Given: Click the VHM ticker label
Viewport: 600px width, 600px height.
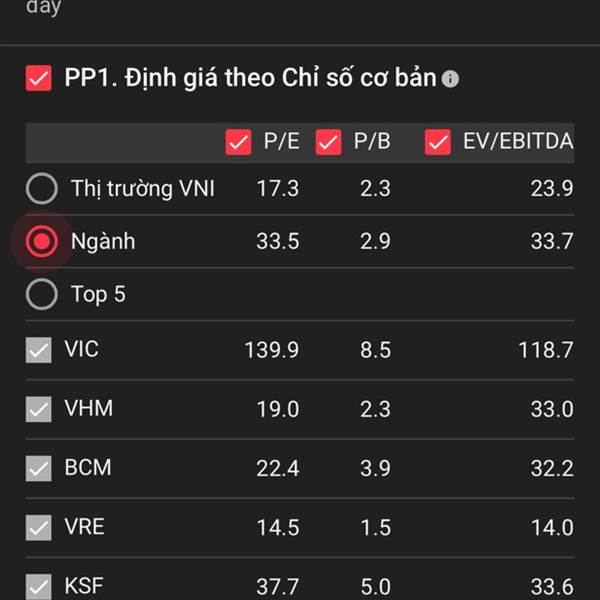Looking at the screenshot, I should coord(89,408).
